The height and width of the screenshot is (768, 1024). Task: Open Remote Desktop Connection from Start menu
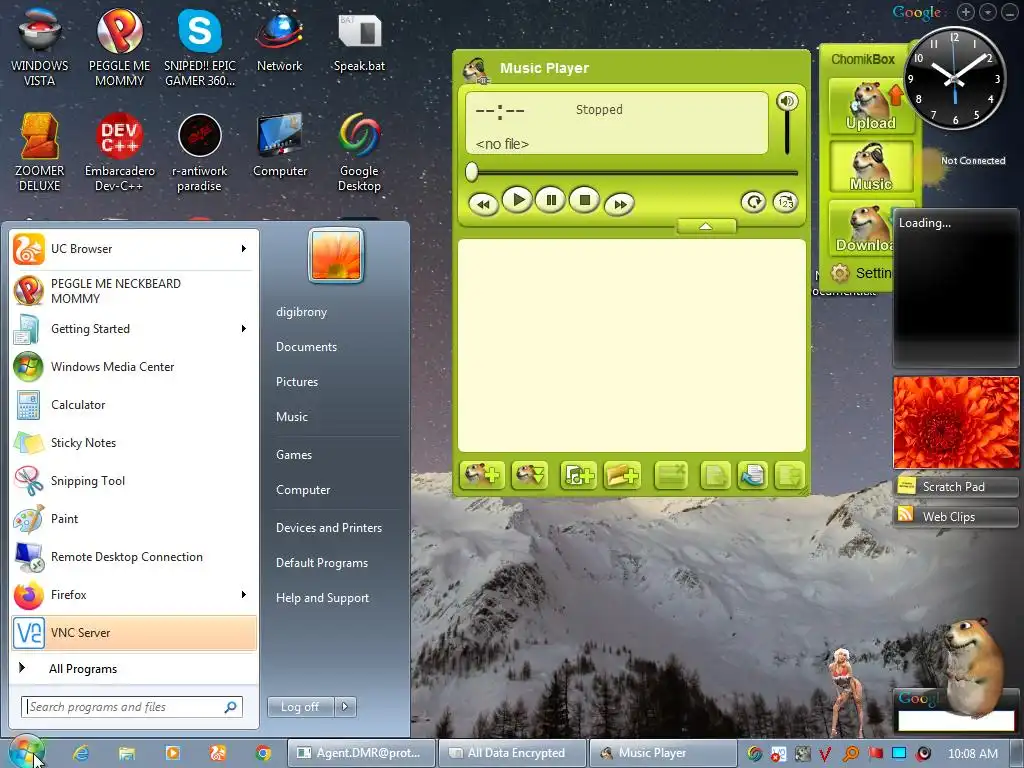coord(134,556)
